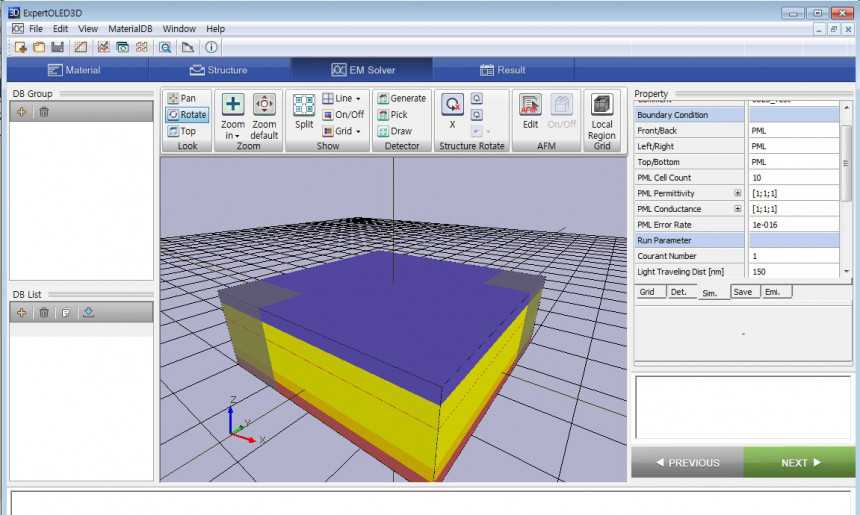Click the Property panel scroll down arrow
The height and width of the screenshot is (515, 860).
[846, 271]
